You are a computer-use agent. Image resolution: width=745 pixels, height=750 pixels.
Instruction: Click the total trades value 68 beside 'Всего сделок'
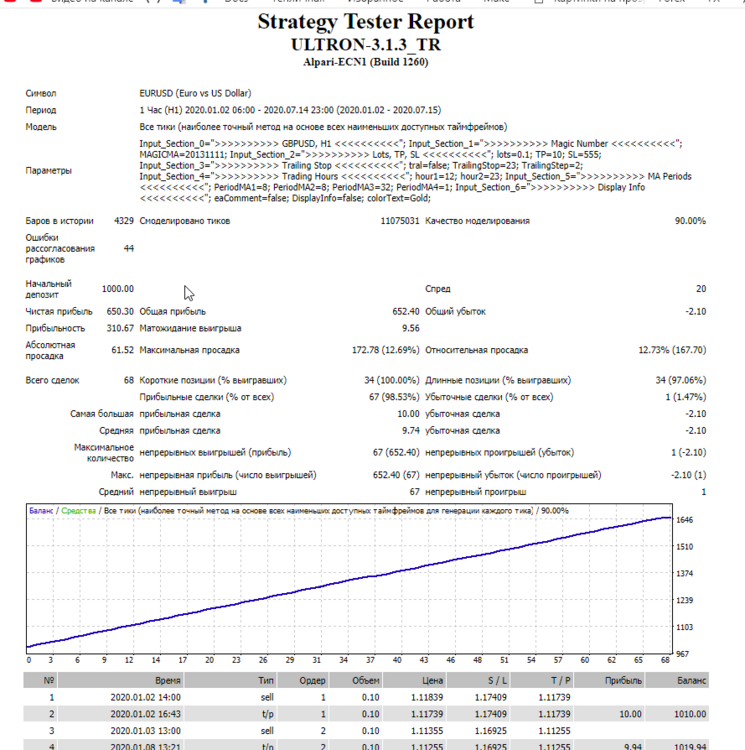click(x=129, y=380)
